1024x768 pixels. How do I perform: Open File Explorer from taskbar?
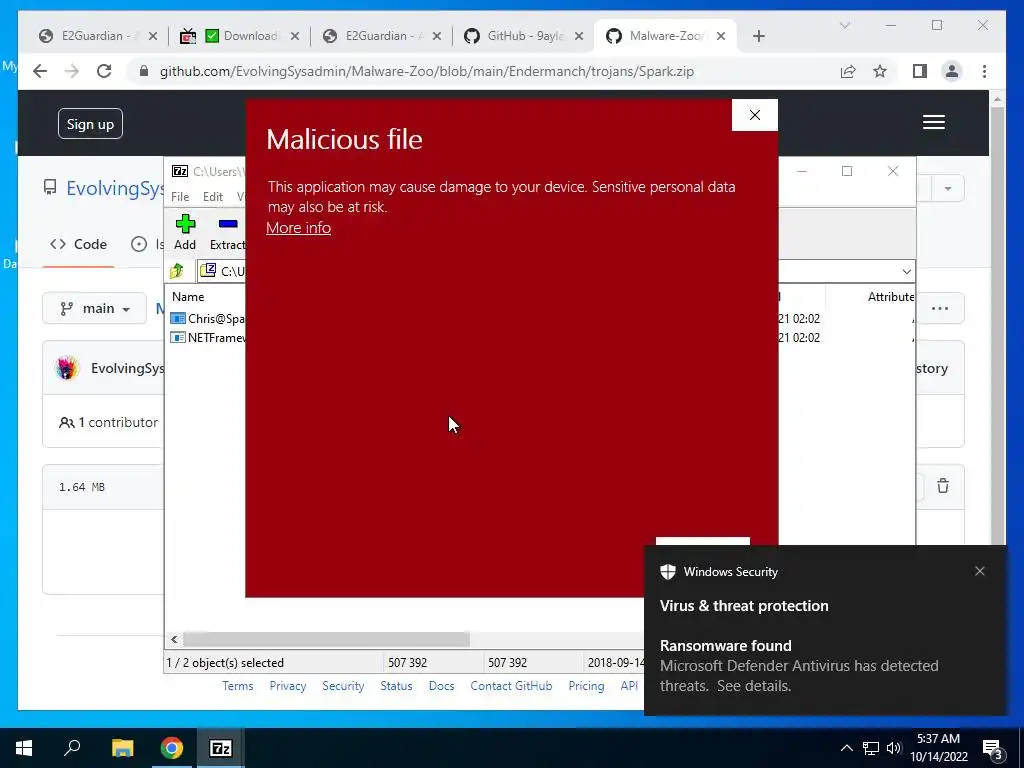(122, 748)
